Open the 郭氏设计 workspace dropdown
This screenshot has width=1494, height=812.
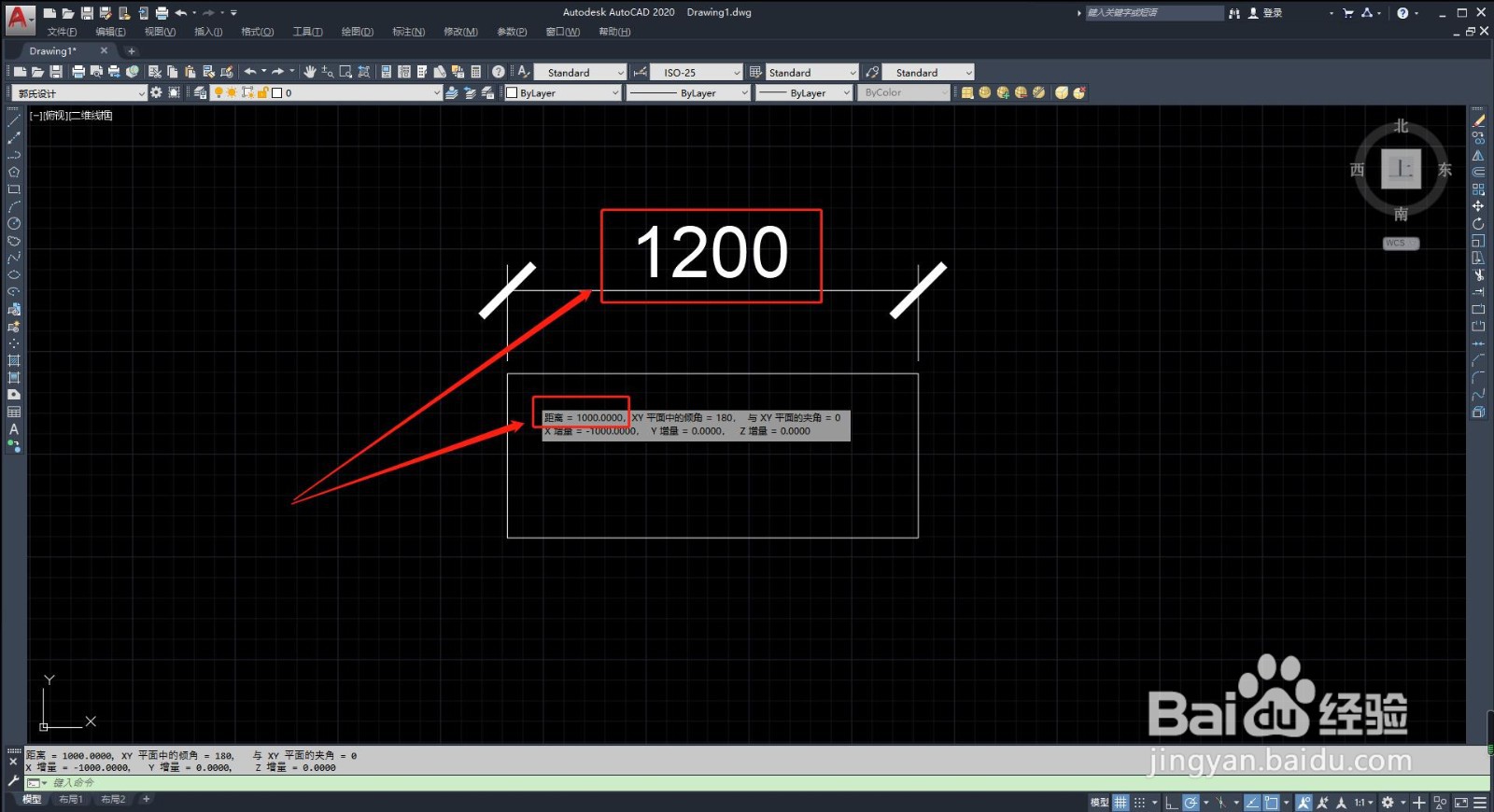coord(79,92)
